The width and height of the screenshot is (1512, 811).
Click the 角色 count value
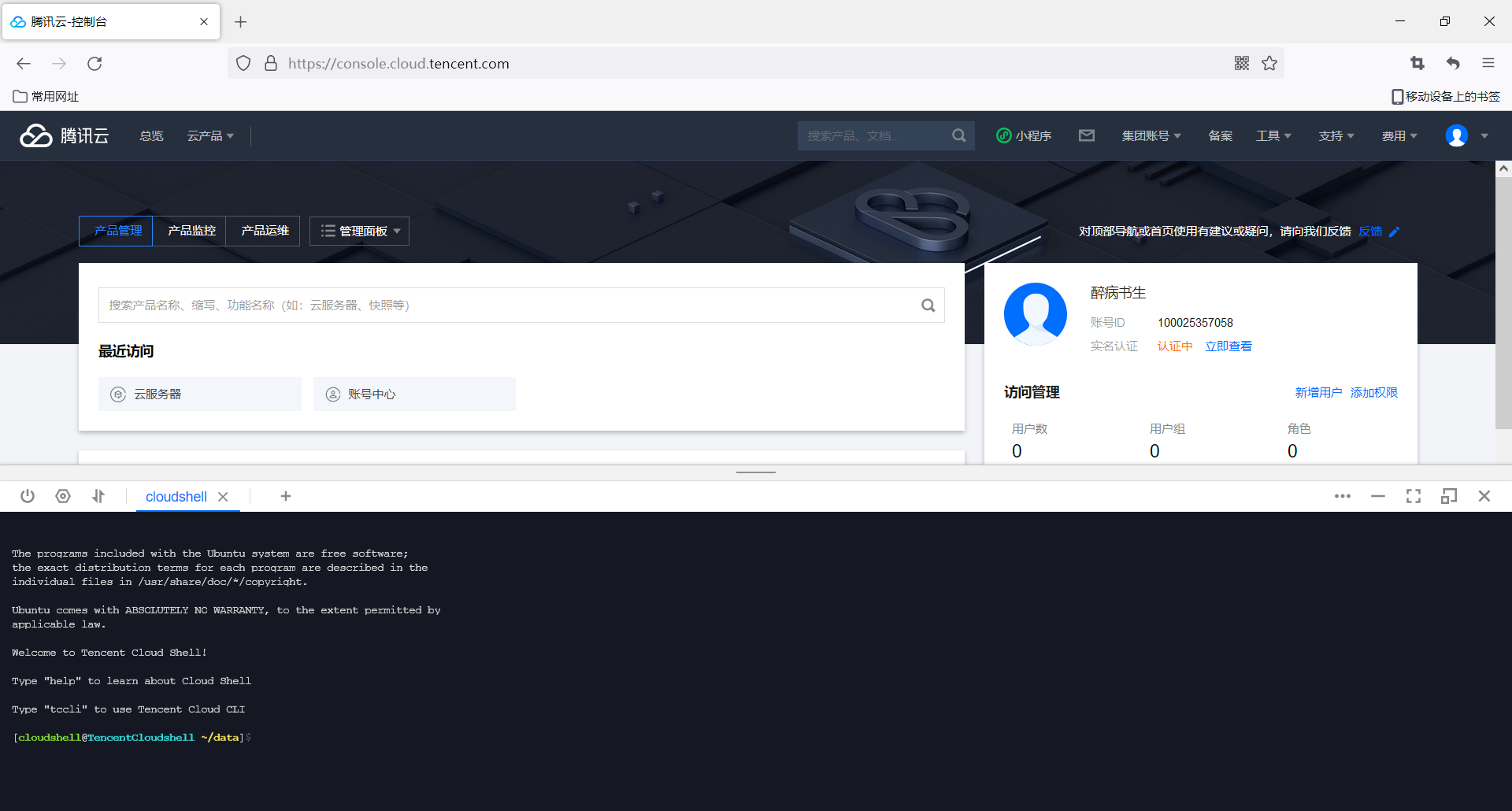(x=1292, y=451)
